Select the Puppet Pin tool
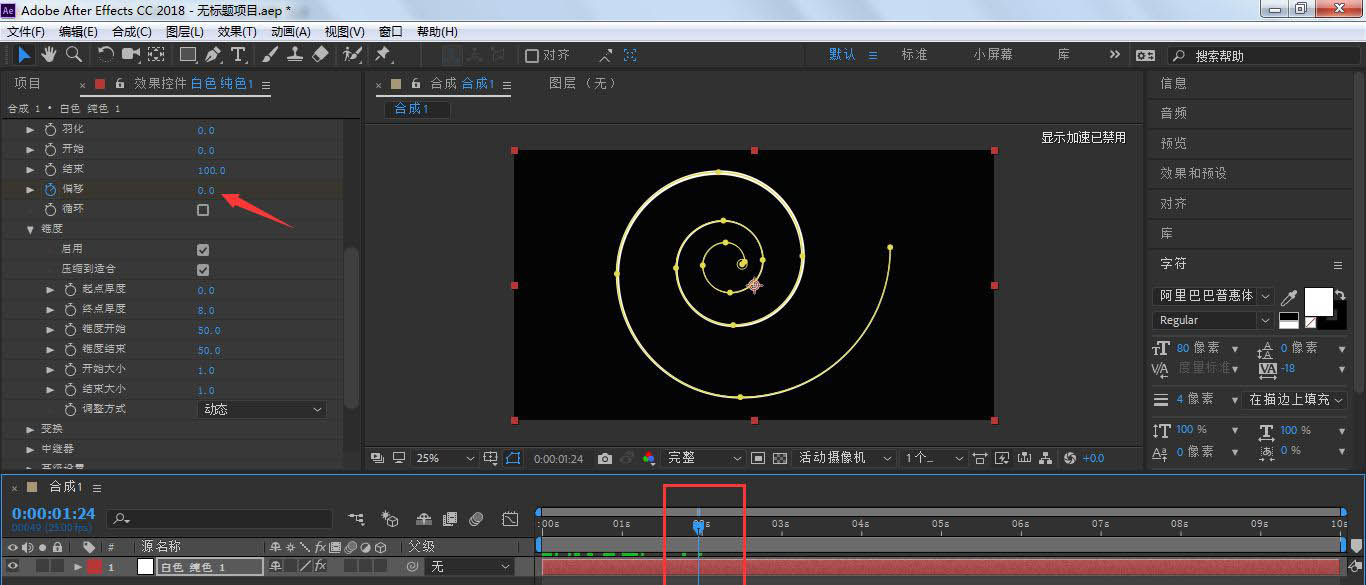This screenshot has width=1366, height=585. pyautogui.click(x=382, y=55)
